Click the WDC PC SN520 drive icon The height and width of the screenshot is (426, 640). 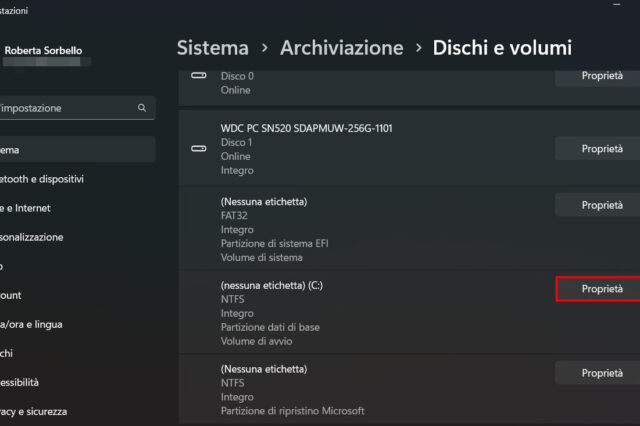tap(198, 149)
